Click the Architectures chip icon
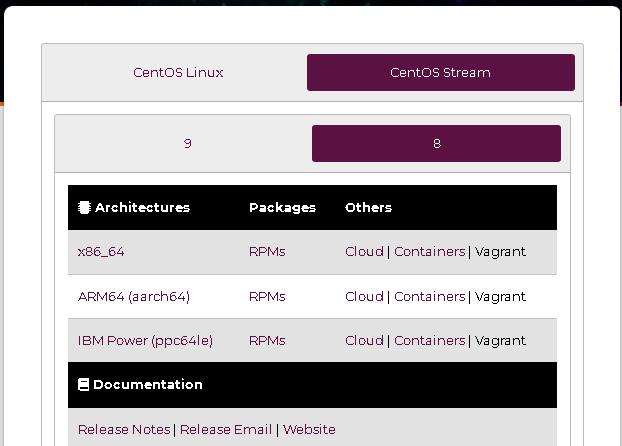This screenshot has height=446, width=622. click(x=84, y=208)
